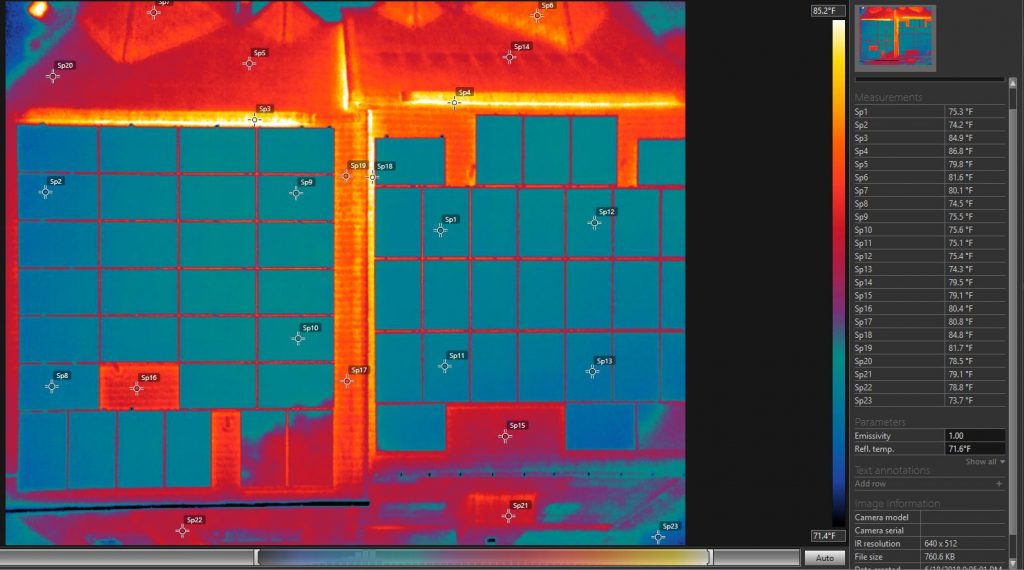Click the Refl. temp. field 71.6°F

(x=974, y=449)
